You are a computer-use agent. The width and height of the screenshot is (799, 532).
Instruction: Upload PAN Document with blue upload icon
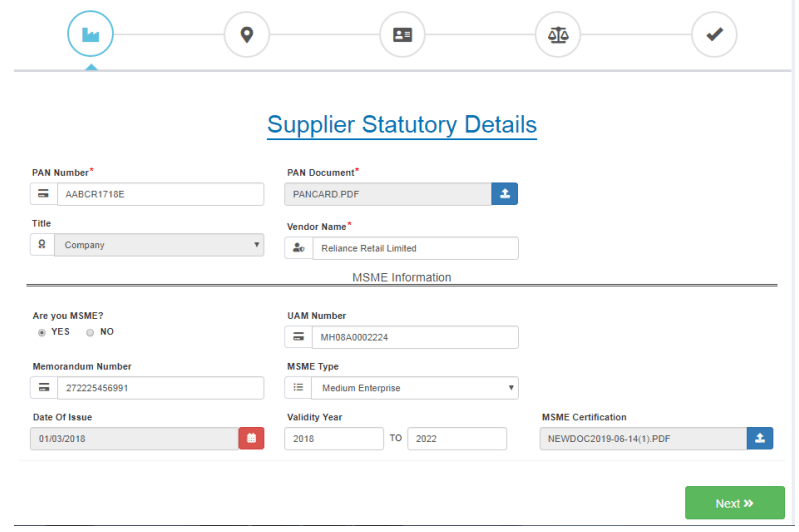pos(504,194)
